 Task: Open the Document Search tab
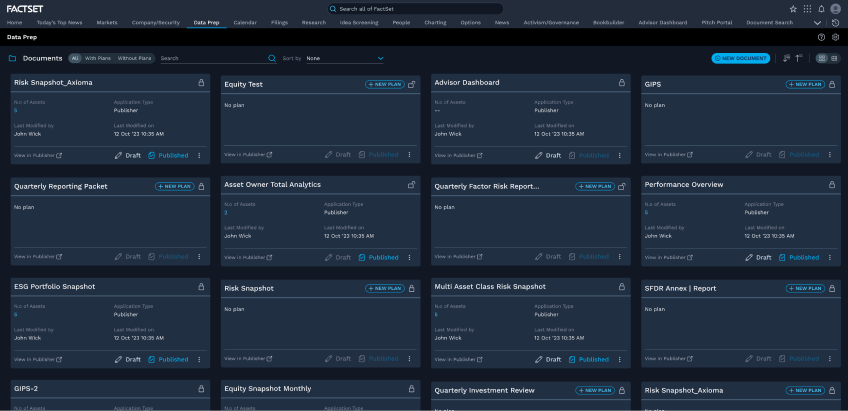coord(770,23)
